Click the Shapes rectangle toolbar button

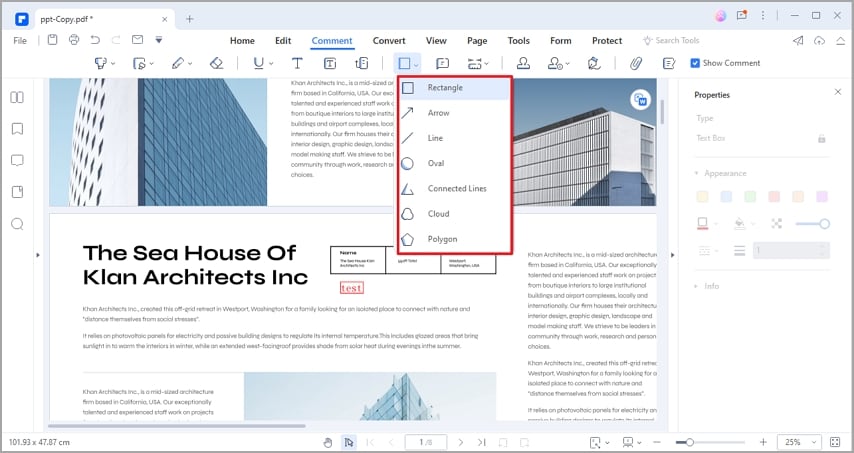(x=404, y=64)
